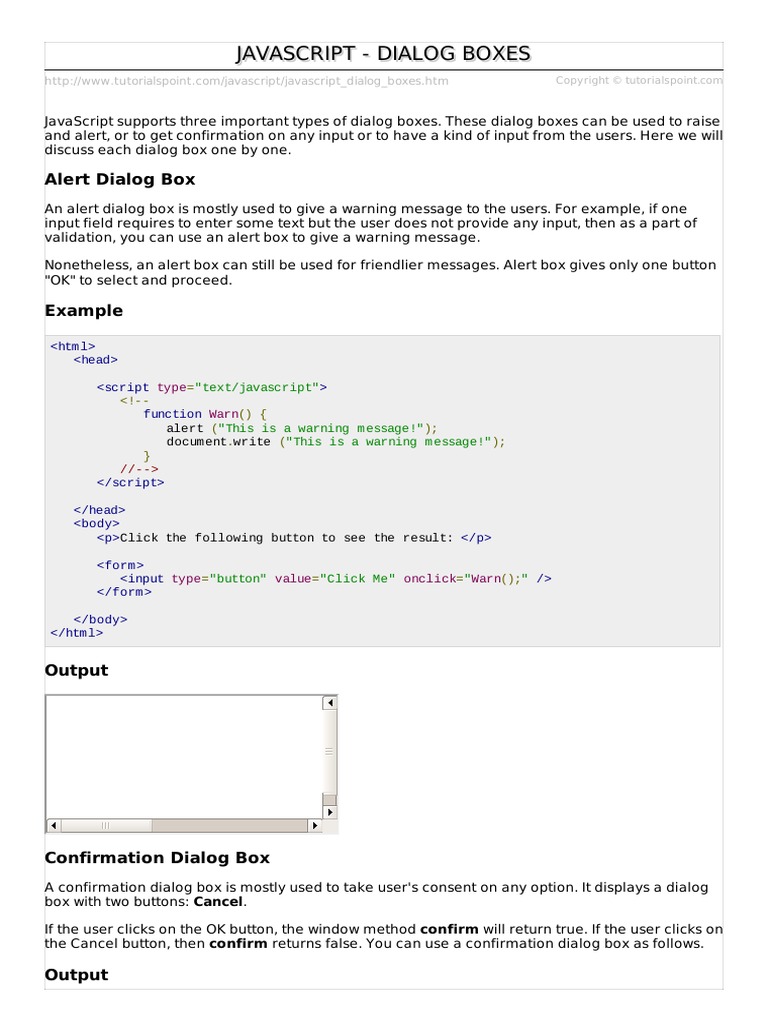Click the dark track of the horizontal scrollbar
The height and width of the screenshot is (1024, 768).
(230, 825)
